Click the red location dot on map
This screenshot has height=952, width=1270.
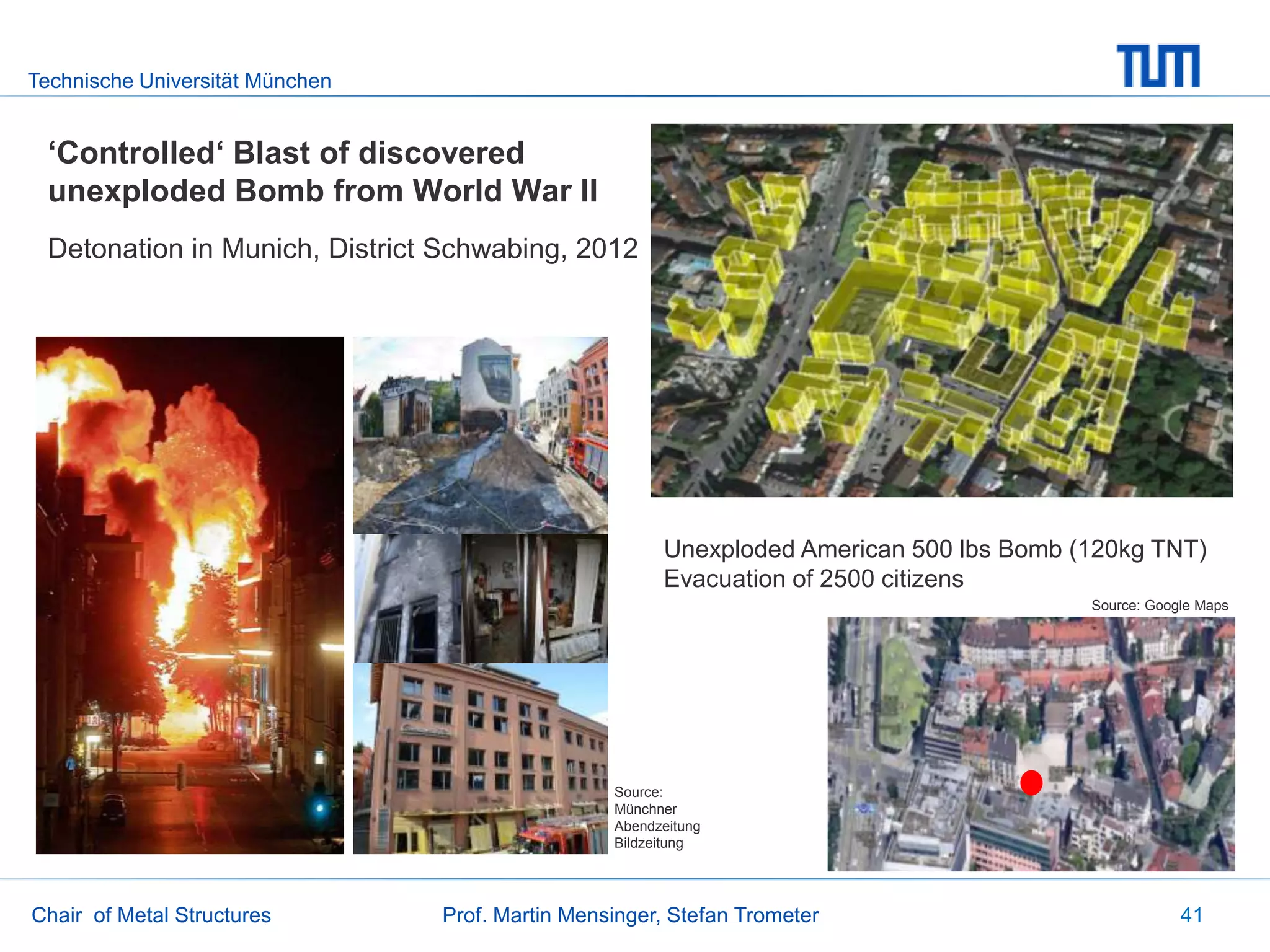1031,782
